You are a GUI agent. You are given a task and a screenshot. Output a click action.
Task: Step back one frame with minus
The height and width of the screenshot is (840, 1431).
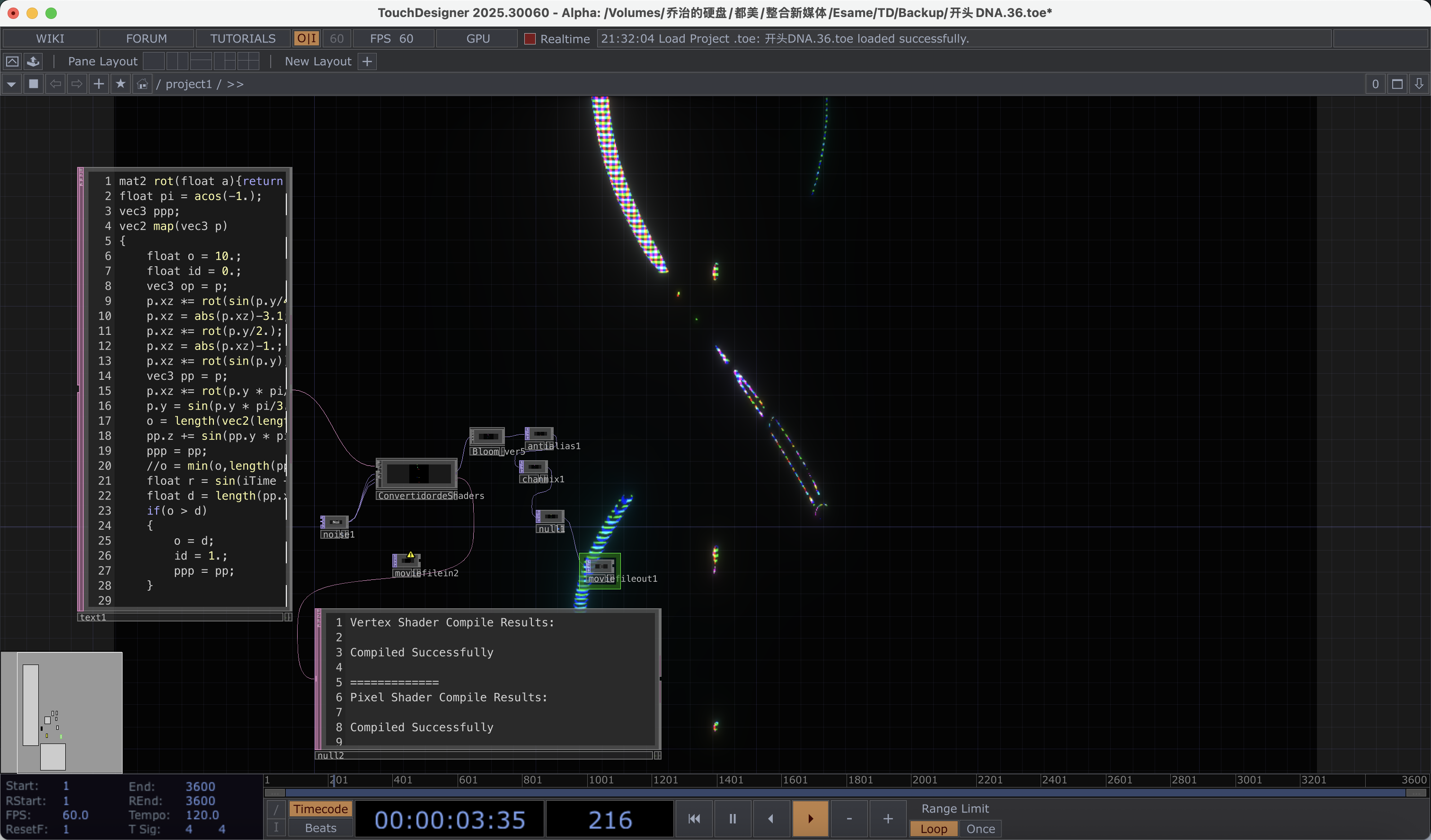coord(849,818)
